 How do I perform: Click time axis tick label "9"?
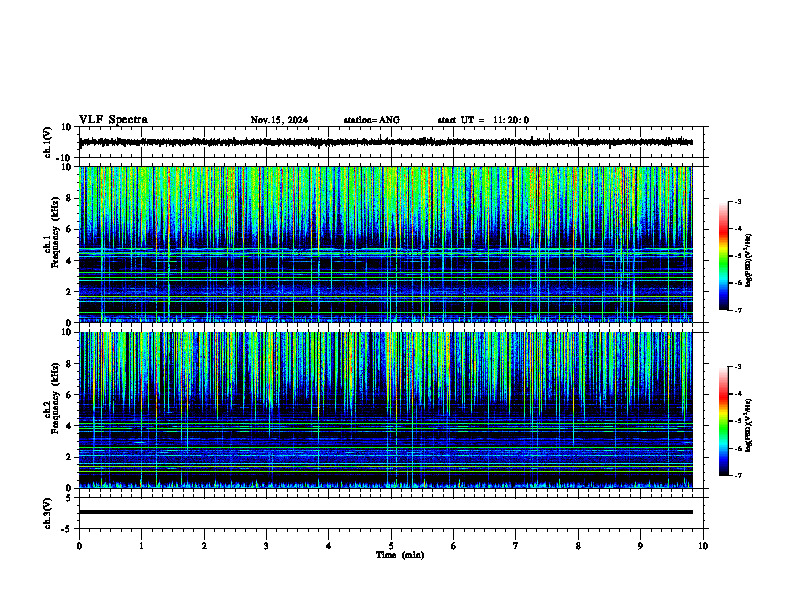tap(640, 546)
